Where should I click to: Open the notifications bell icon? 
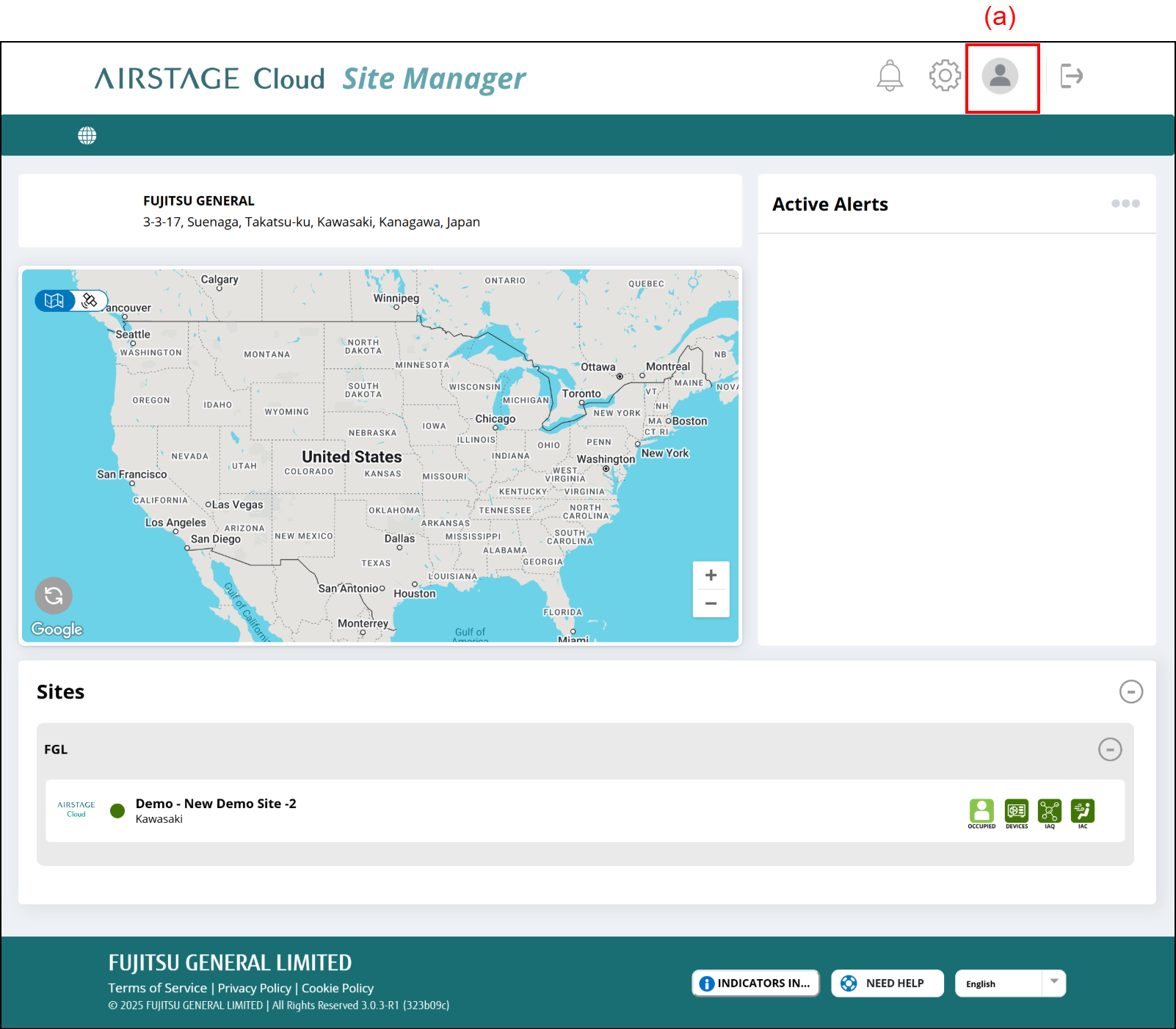[x=890, y=76]
